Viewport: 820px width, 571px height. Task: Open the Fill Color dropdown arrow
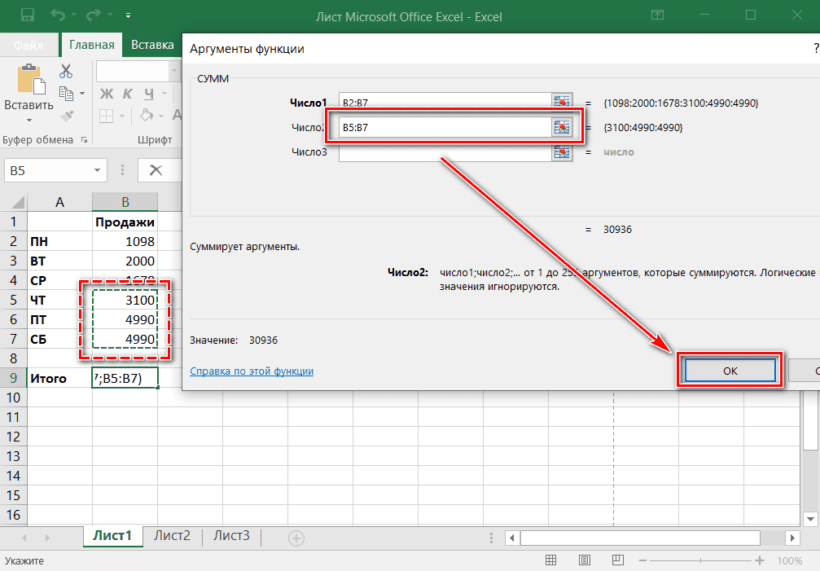pyautogui.click(x=161, y=116)
